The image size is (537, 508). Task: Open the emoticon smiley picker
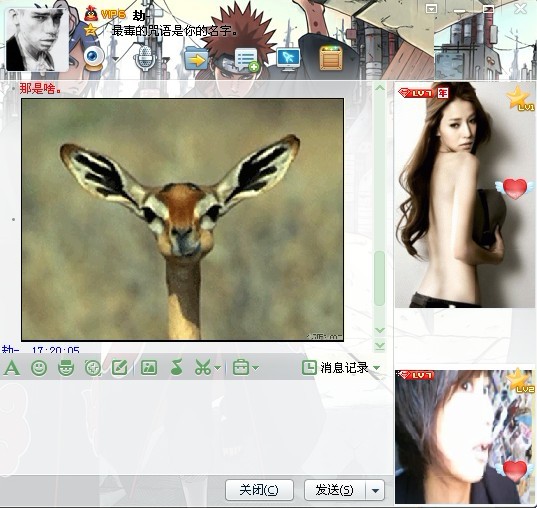coord(39,368)
